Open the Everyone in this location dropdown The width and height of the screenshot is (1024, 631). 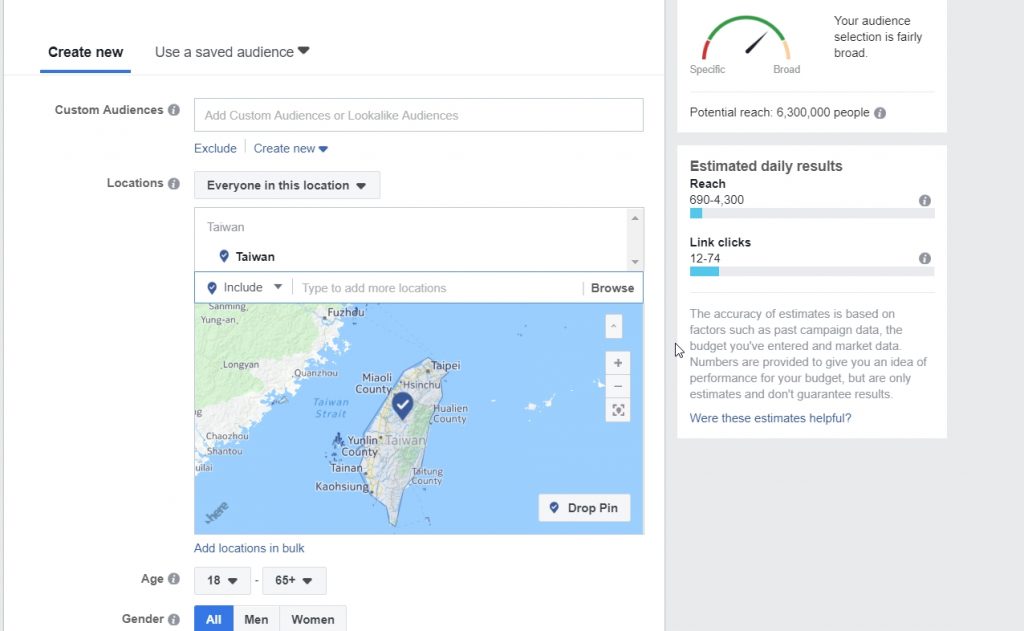click(286, 184)
